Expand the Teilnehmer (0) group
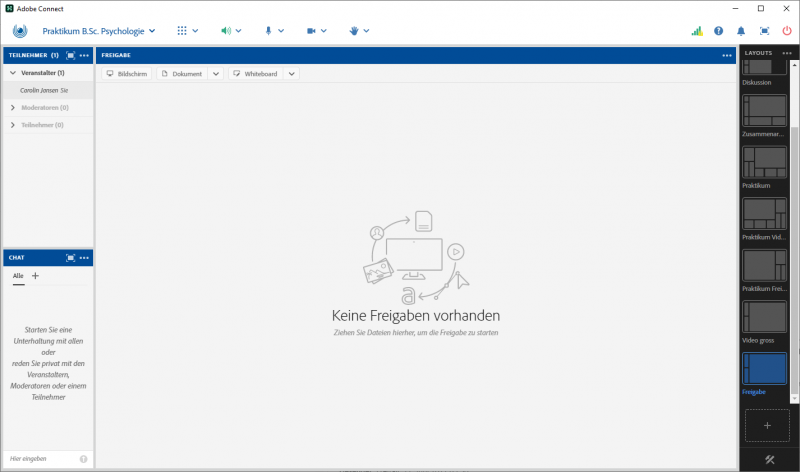 (13, 125)
